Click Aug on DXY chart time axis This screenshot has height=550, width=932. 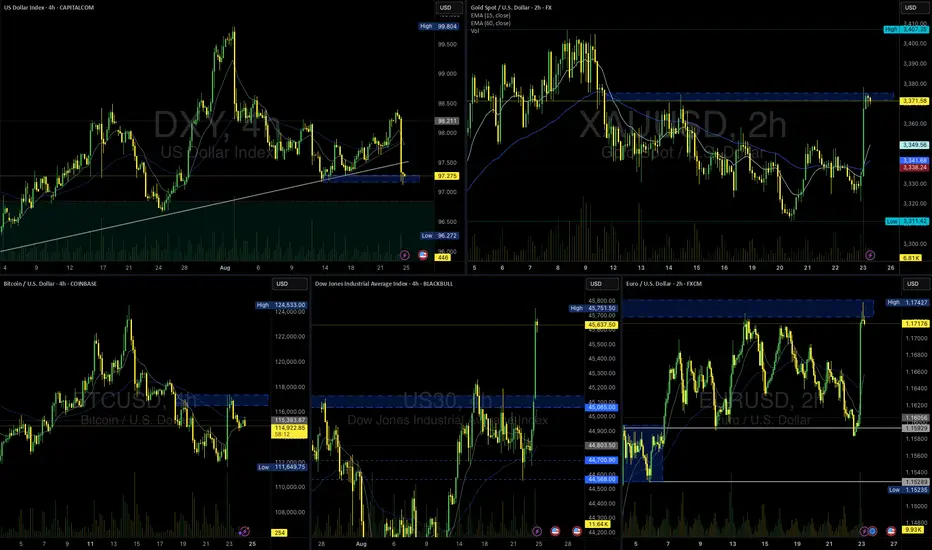225,268
